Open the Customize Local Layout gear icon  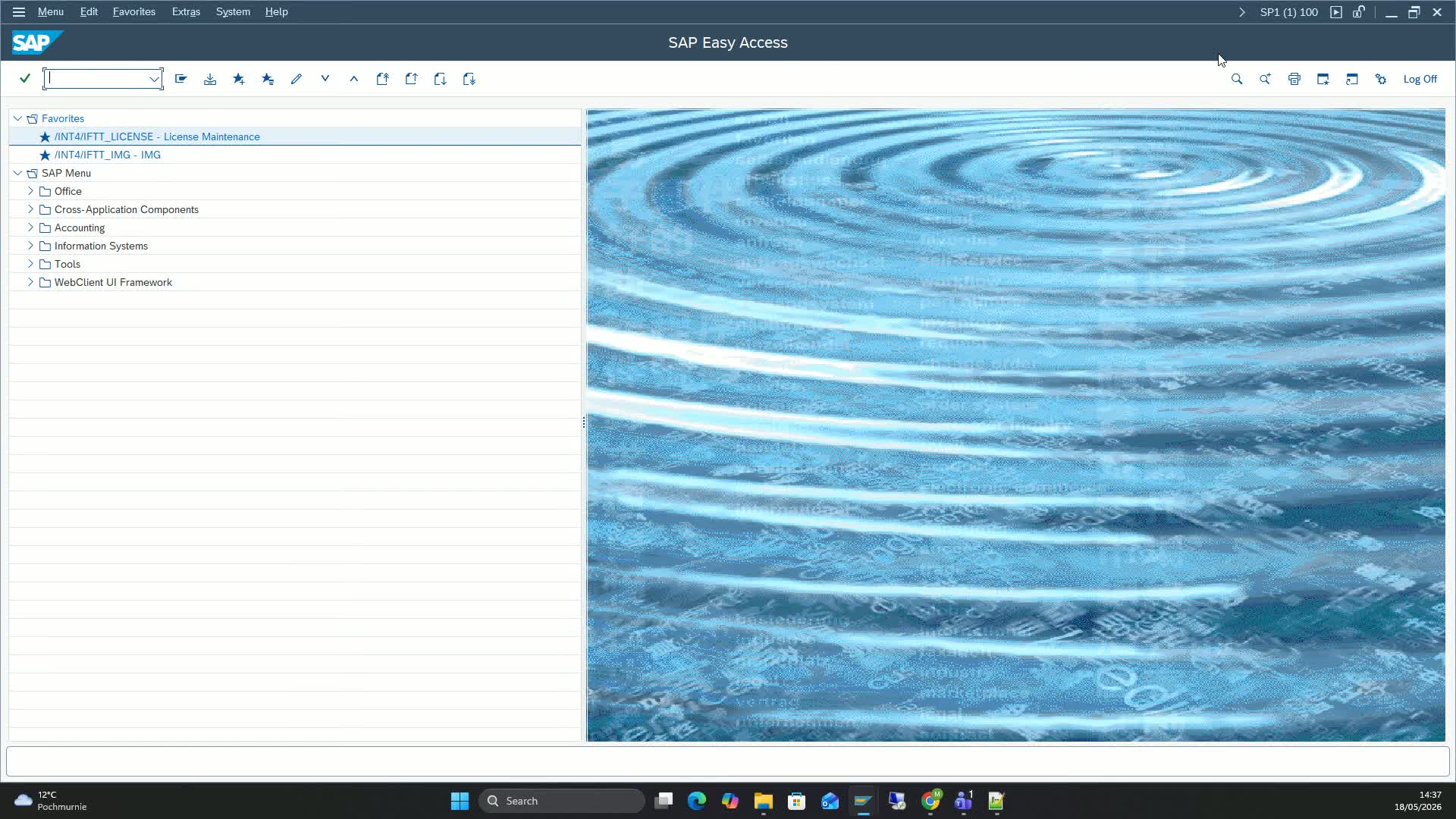click(1381, 79)
